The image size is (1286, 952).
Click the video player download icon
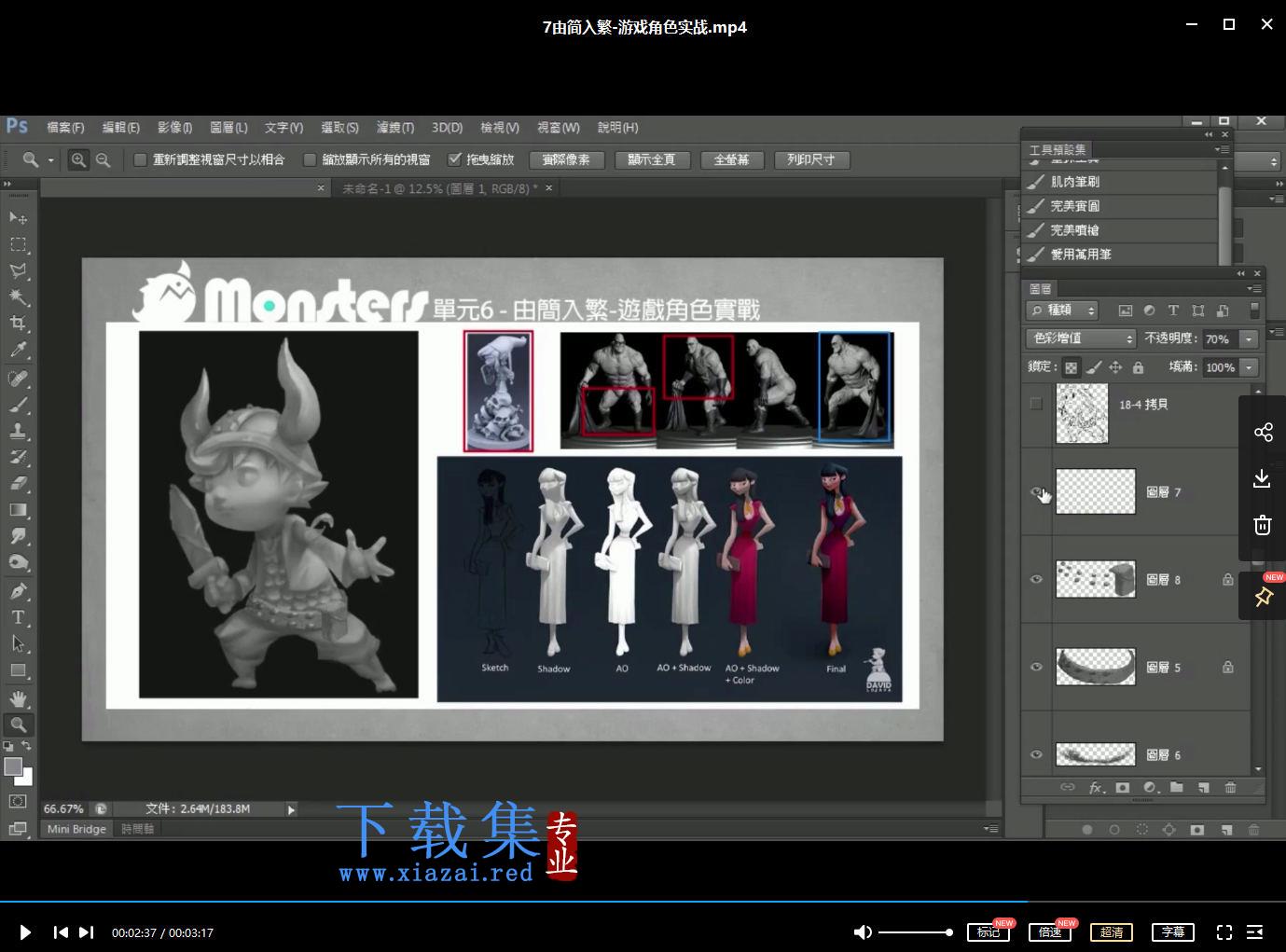coord(1263,478)
